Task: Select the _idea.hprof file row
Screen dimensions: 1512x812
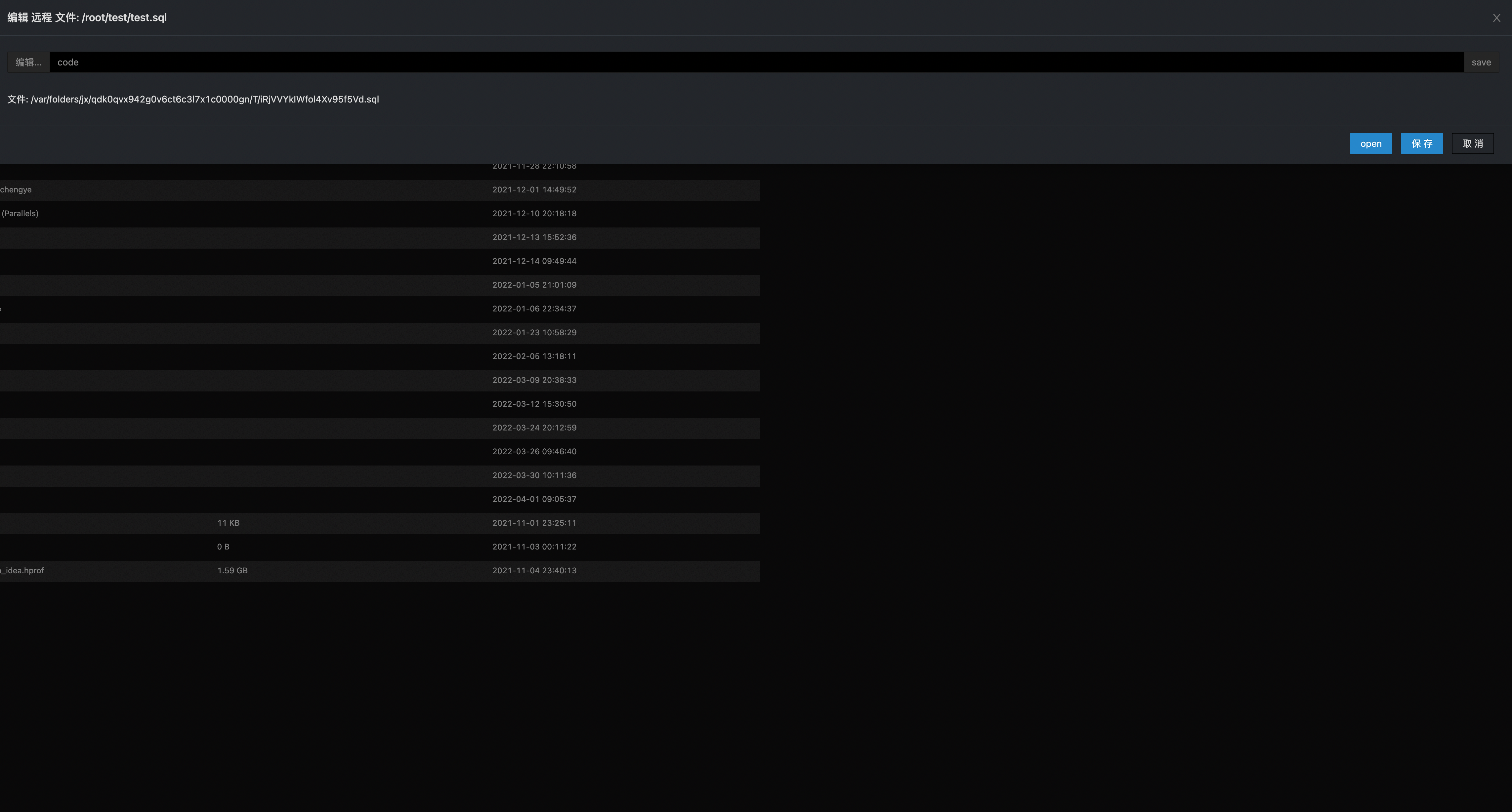Action: [x=22, y=571]
